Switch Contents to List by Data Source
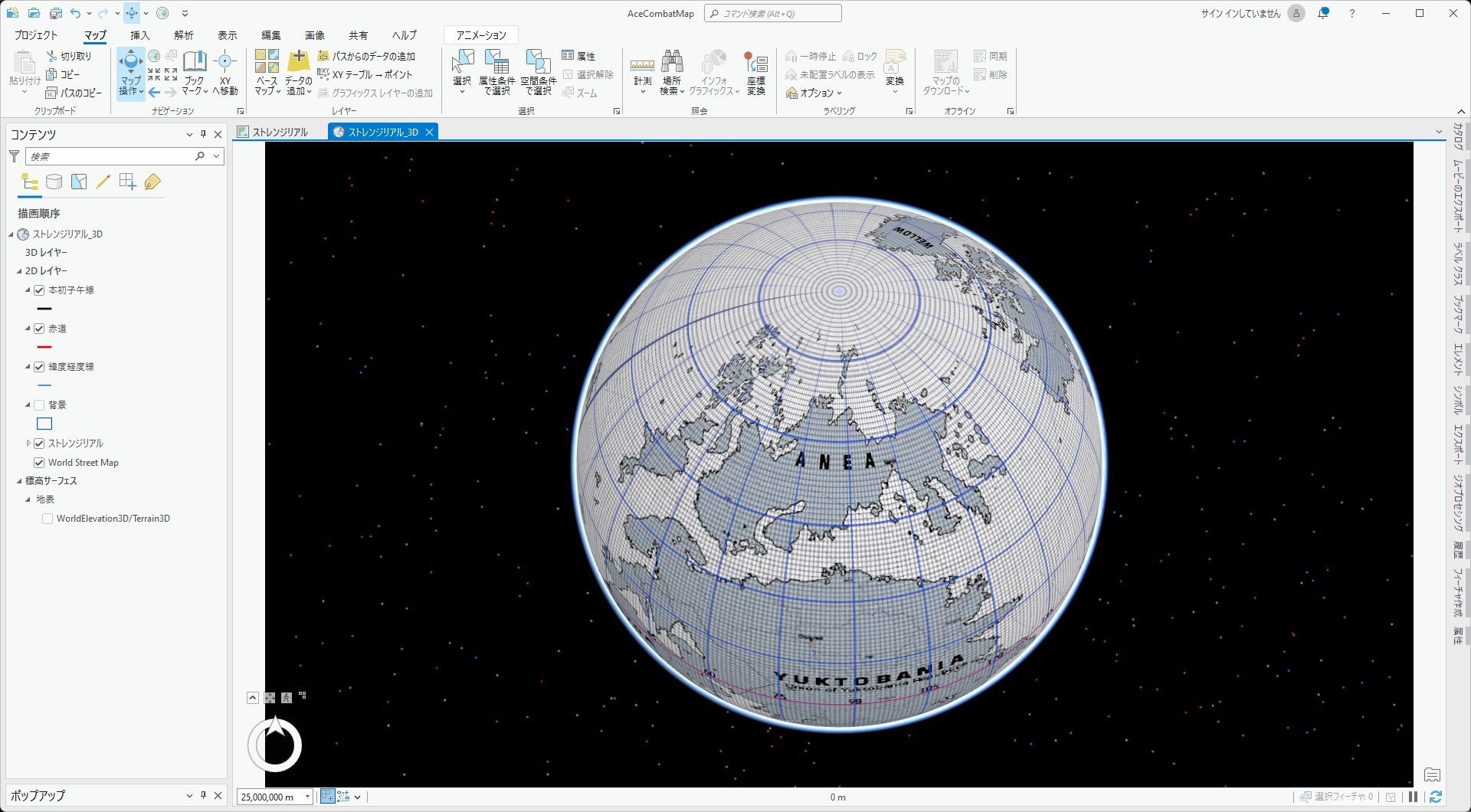The width and height of the screenshot is (1471, 812). pyautogui.click(x=54, y=182)
